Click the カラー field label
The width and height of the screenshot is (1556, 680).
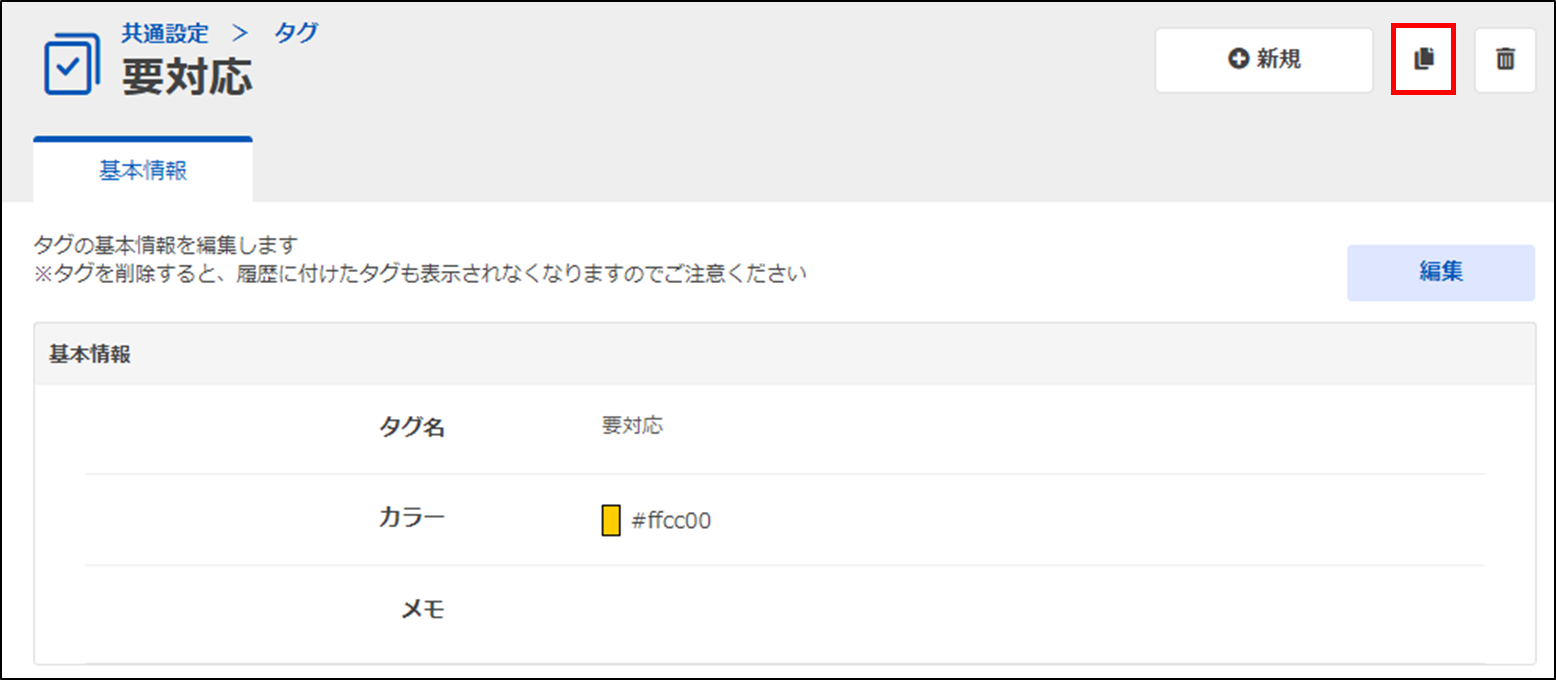pos(411,518)
